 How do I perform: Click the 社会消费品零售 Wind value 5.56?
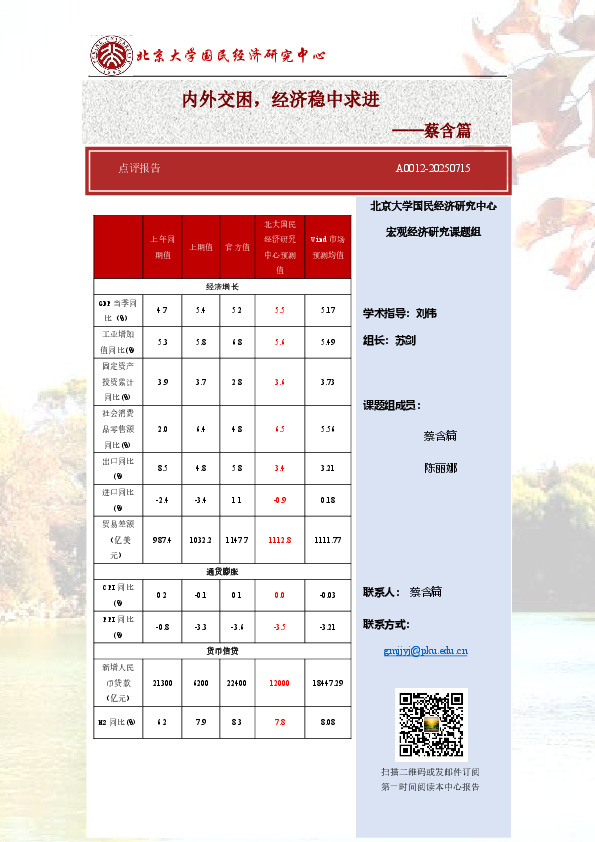tap(328, 429)
